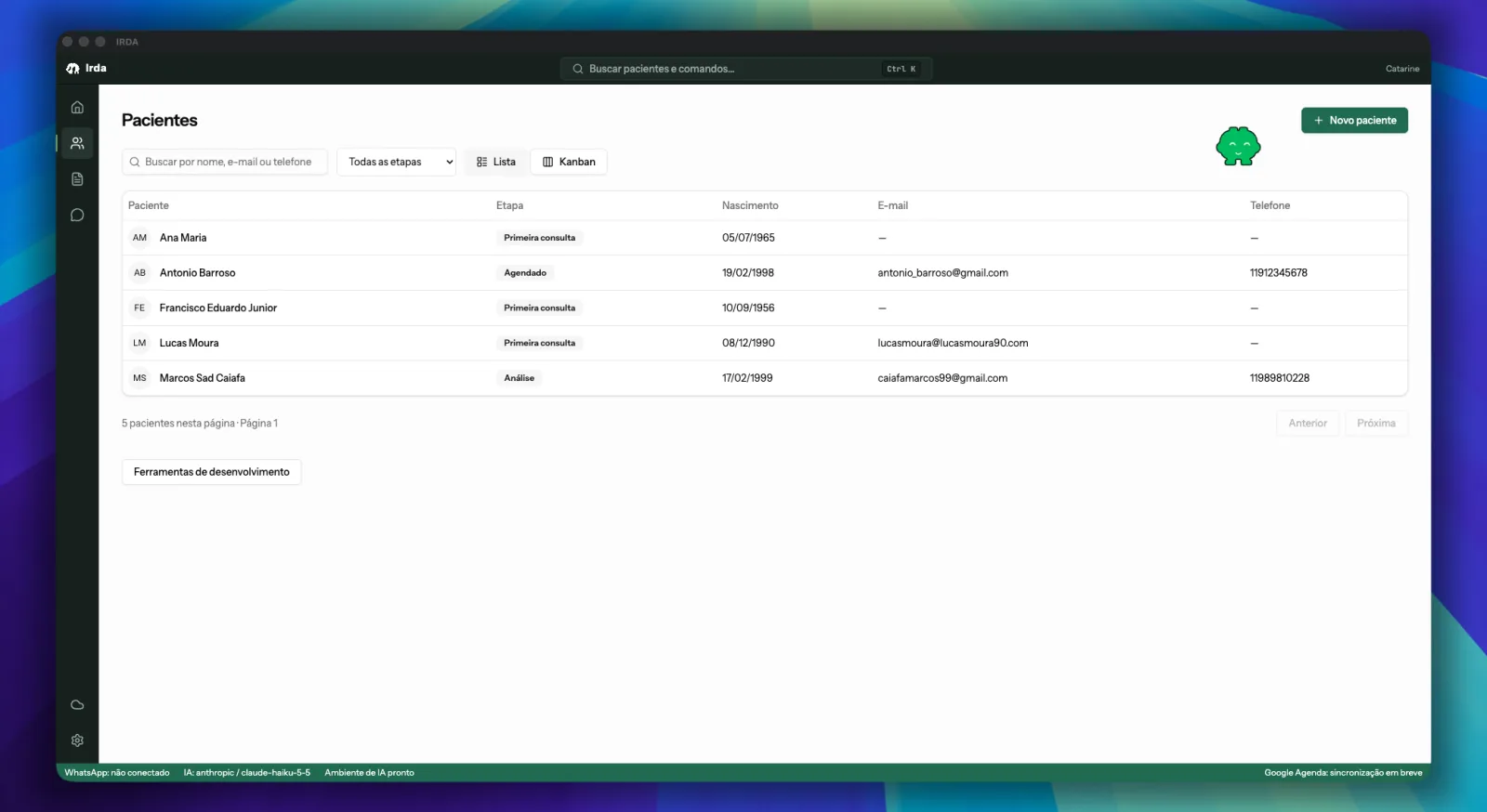This screenshot has height=812, width=1487.
Task: Click the Novo paciente button
Action: [x=1354, y=121]
